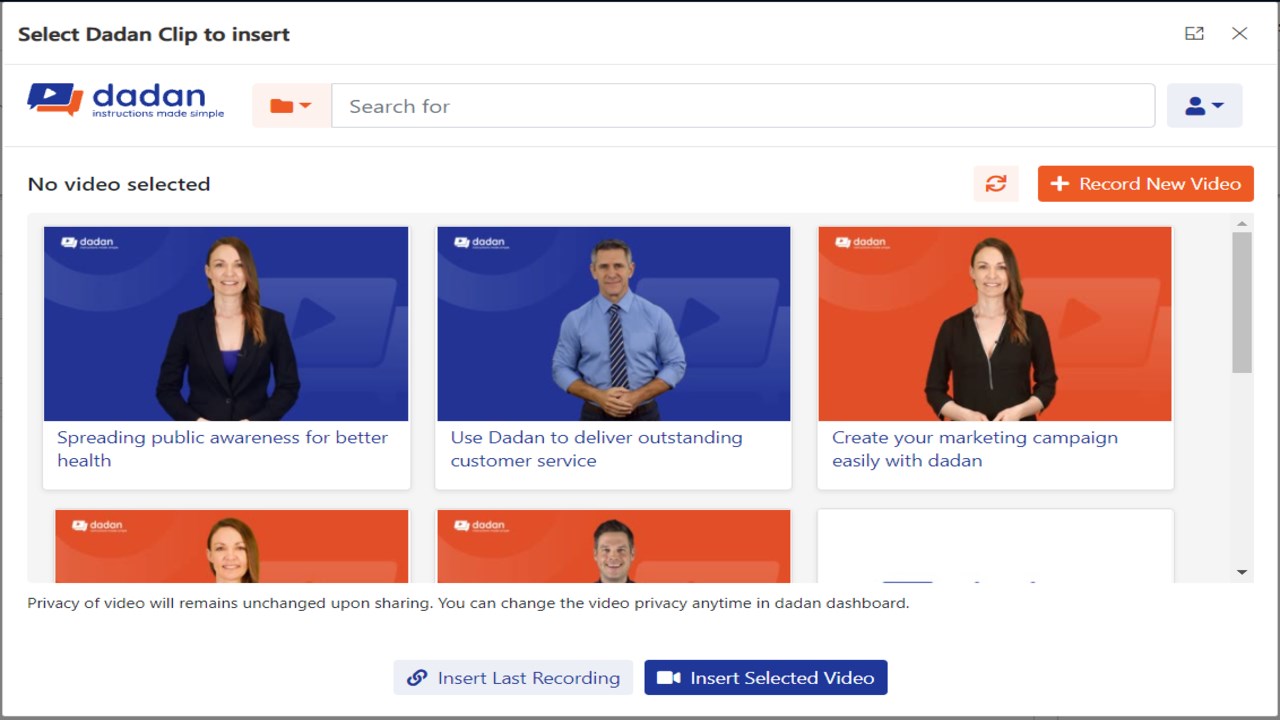Click the video list scrollbar thumb
This screenshot has height=720, width=1280.
click(x=1242, y=303)
